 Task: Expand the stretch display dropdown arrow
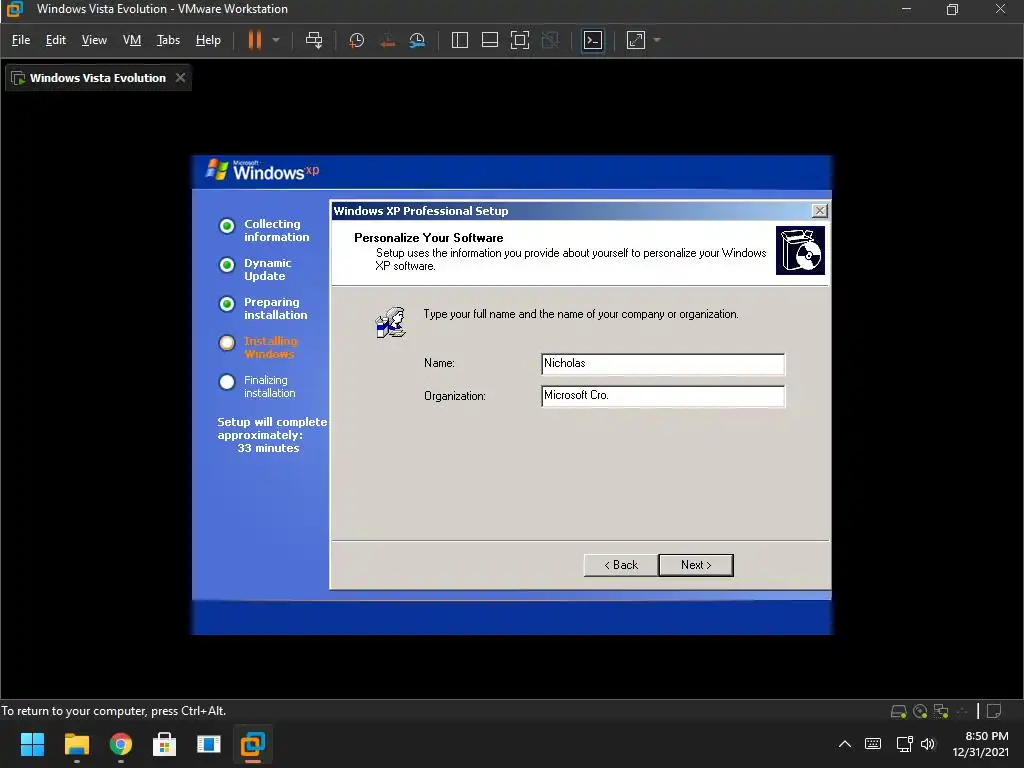(657, 40)
